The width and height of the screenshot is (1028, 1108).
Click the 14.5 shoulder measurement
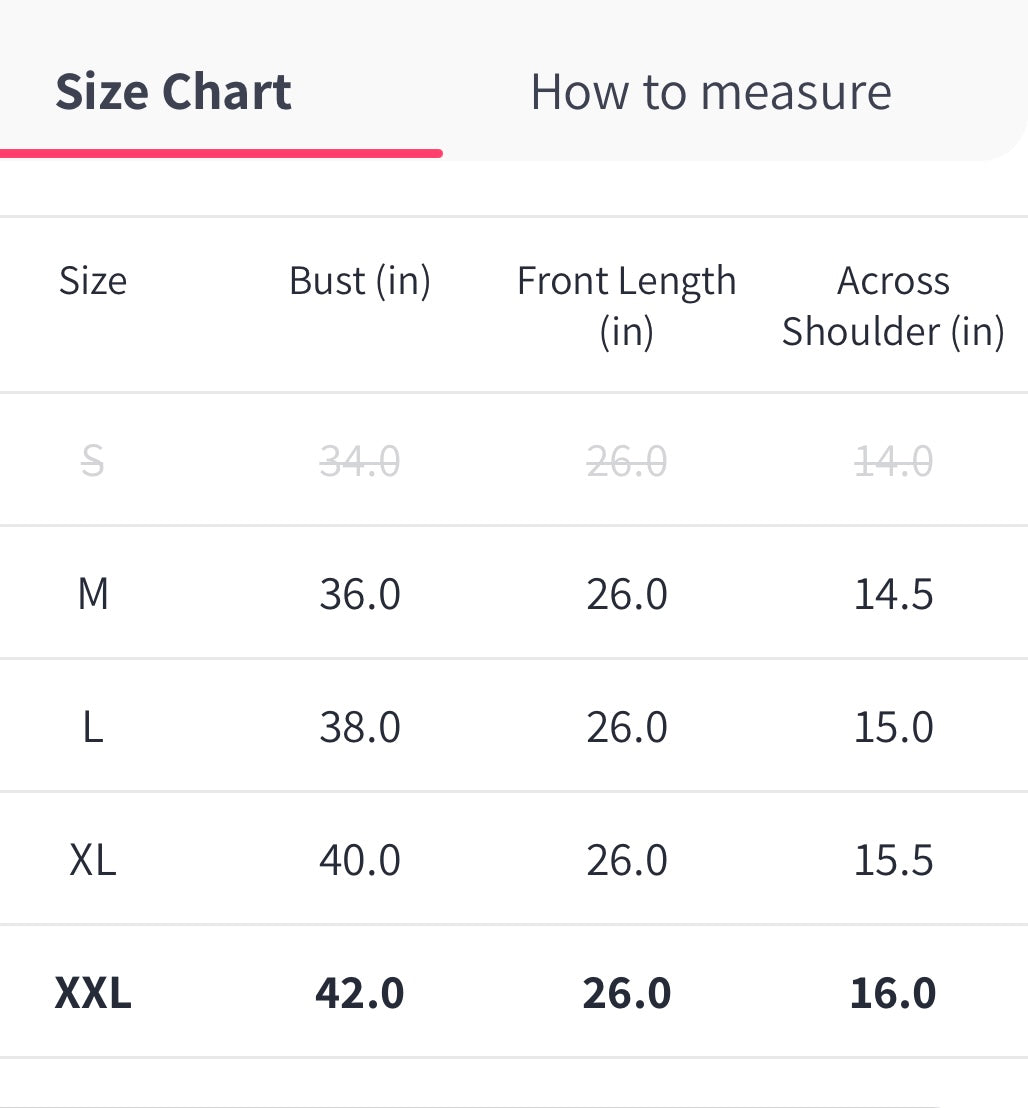tap(893, 594)
